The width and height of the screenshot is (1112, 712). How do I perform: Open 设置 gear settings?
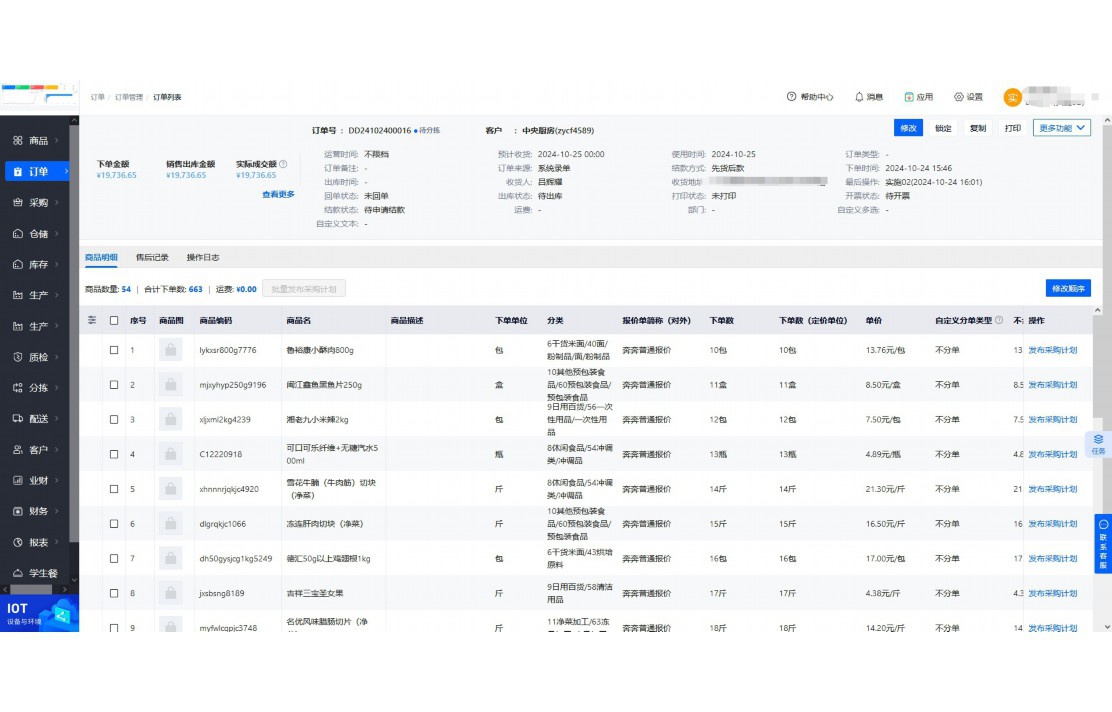[958, 97]
